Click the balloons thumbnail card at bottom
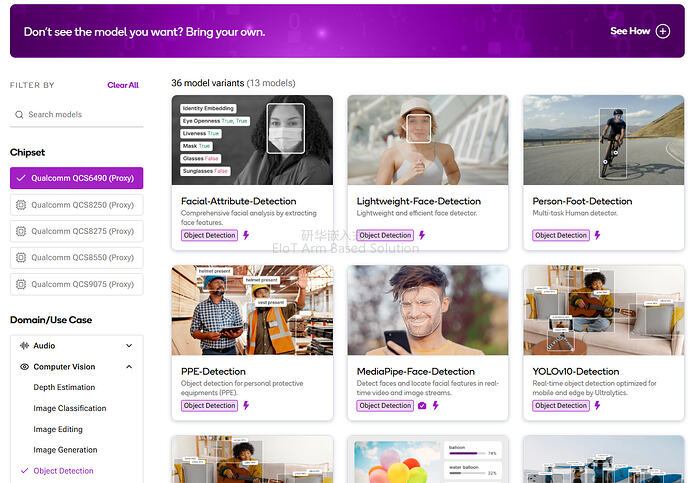 [x=428, y=460]
